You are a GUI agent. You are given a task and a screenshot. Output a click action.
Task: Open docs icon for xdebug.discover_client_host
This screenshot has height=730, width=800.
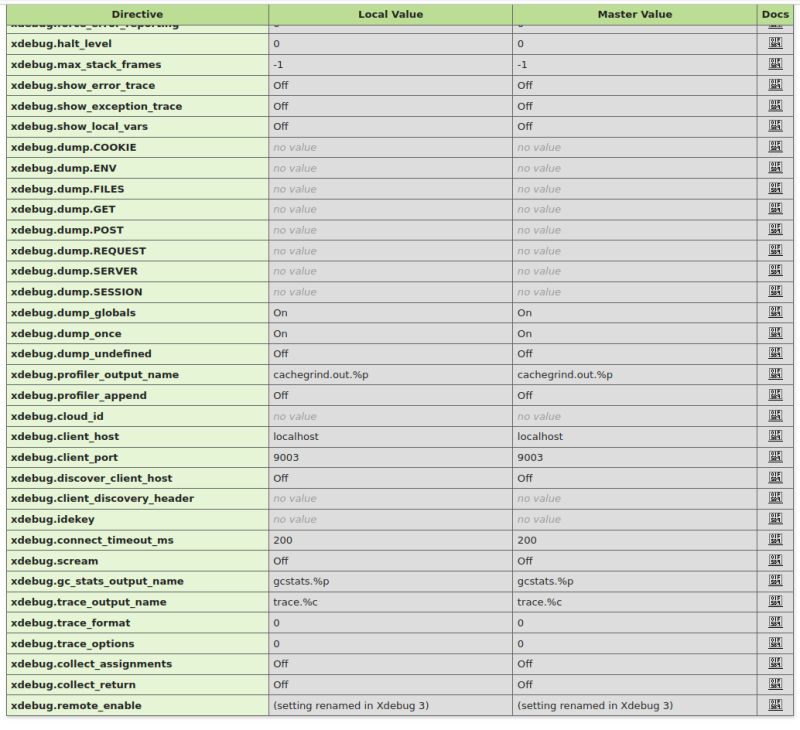pos(775,477)
